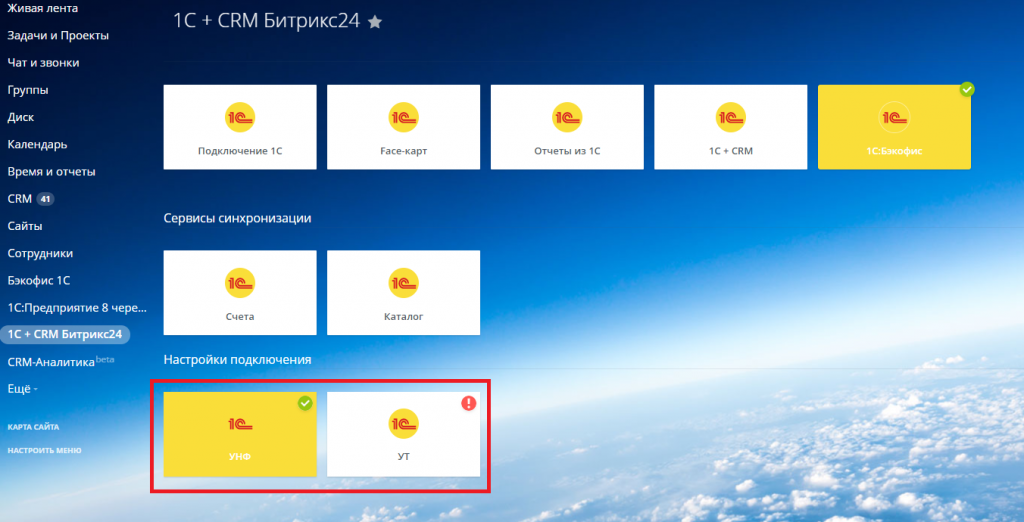Open Бэкофис 1С section
The width and height of the screenshot is (1024, 522).
click(39, 280)
